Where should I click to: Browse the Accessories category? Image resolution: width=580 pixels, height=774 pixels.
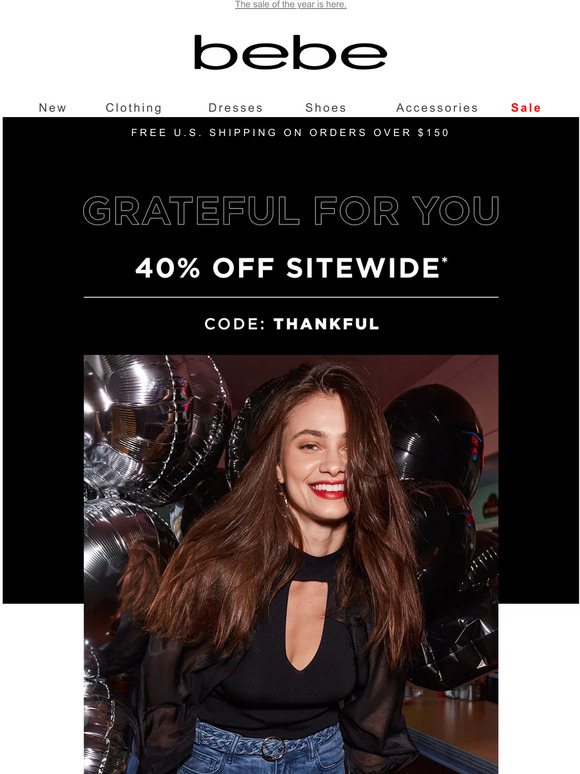[437, 108]
